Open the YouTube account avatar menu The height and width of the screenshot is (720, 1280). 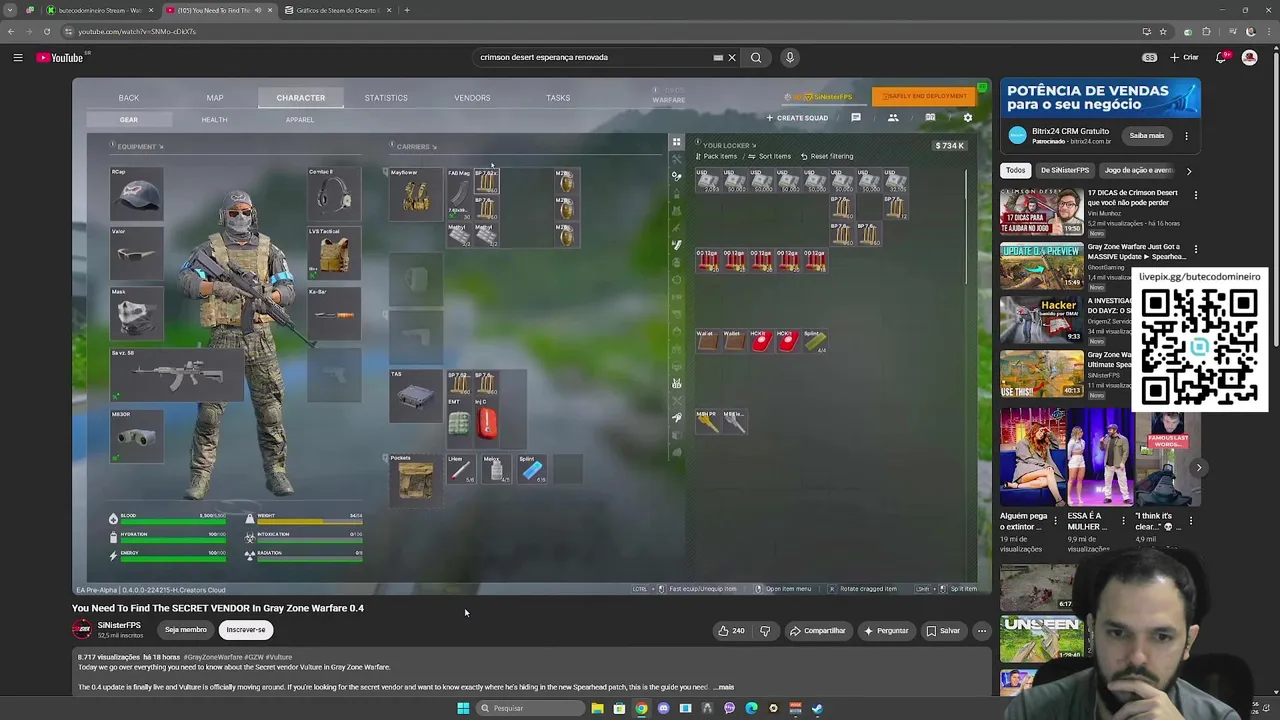point(1249,57)
